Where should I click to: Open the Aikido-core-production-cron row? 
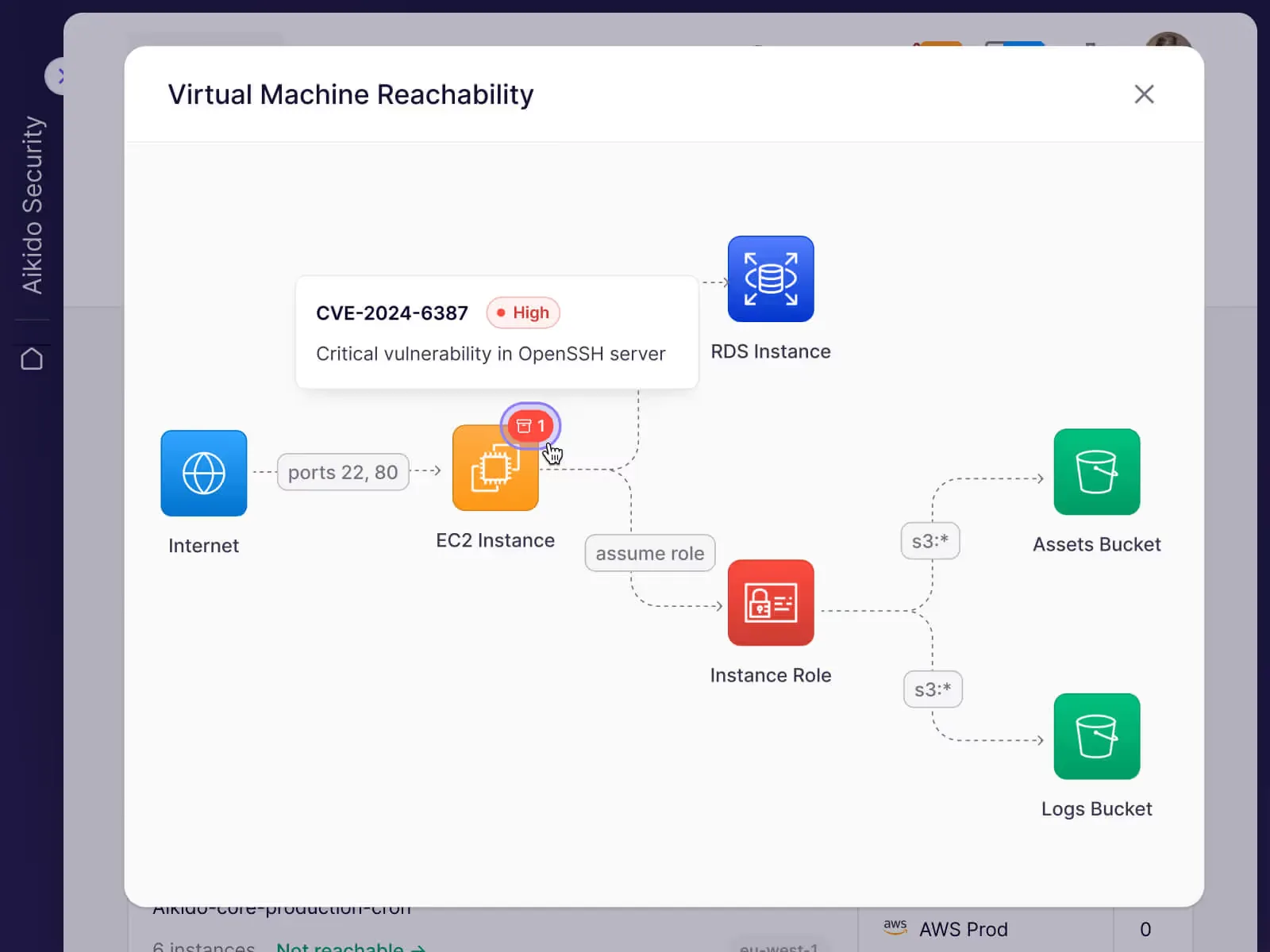tap(282, 908)
